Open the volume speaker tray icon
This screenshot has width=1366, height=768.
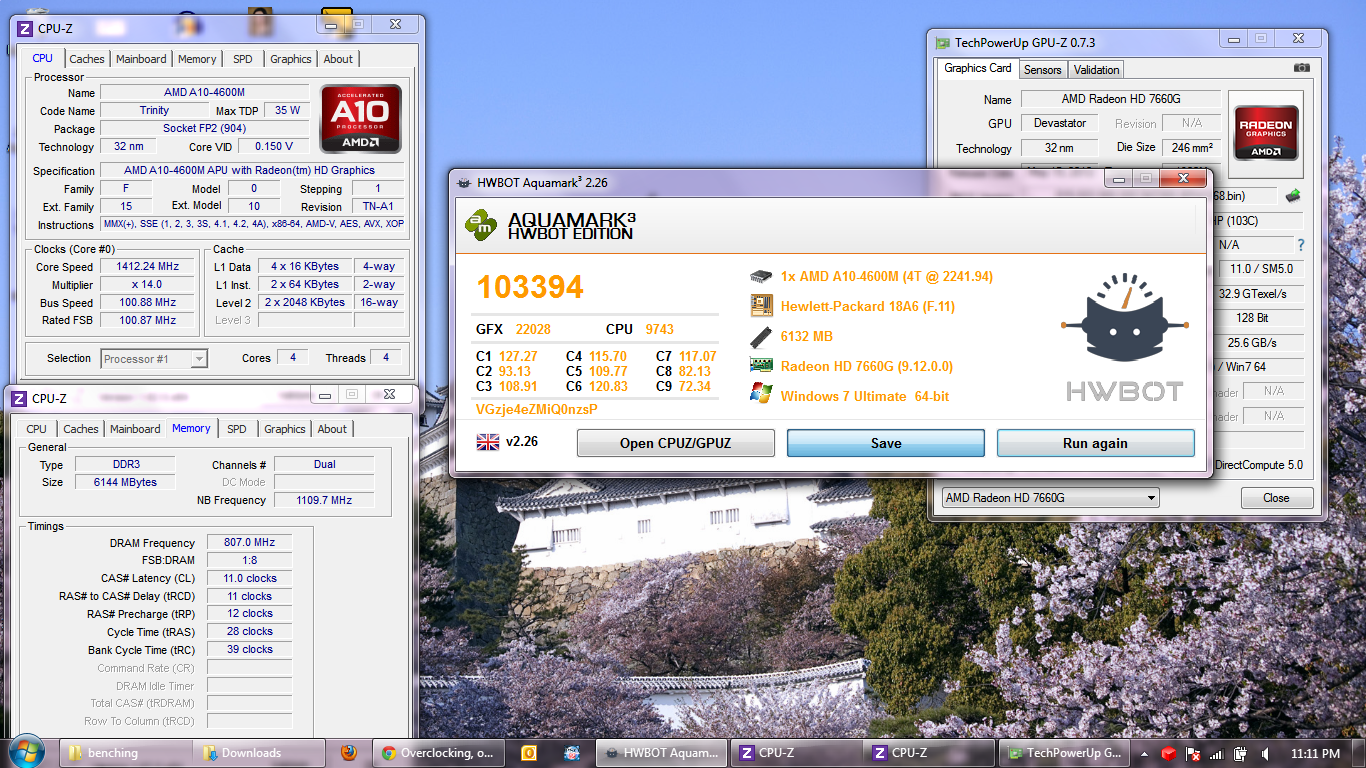1265,753
